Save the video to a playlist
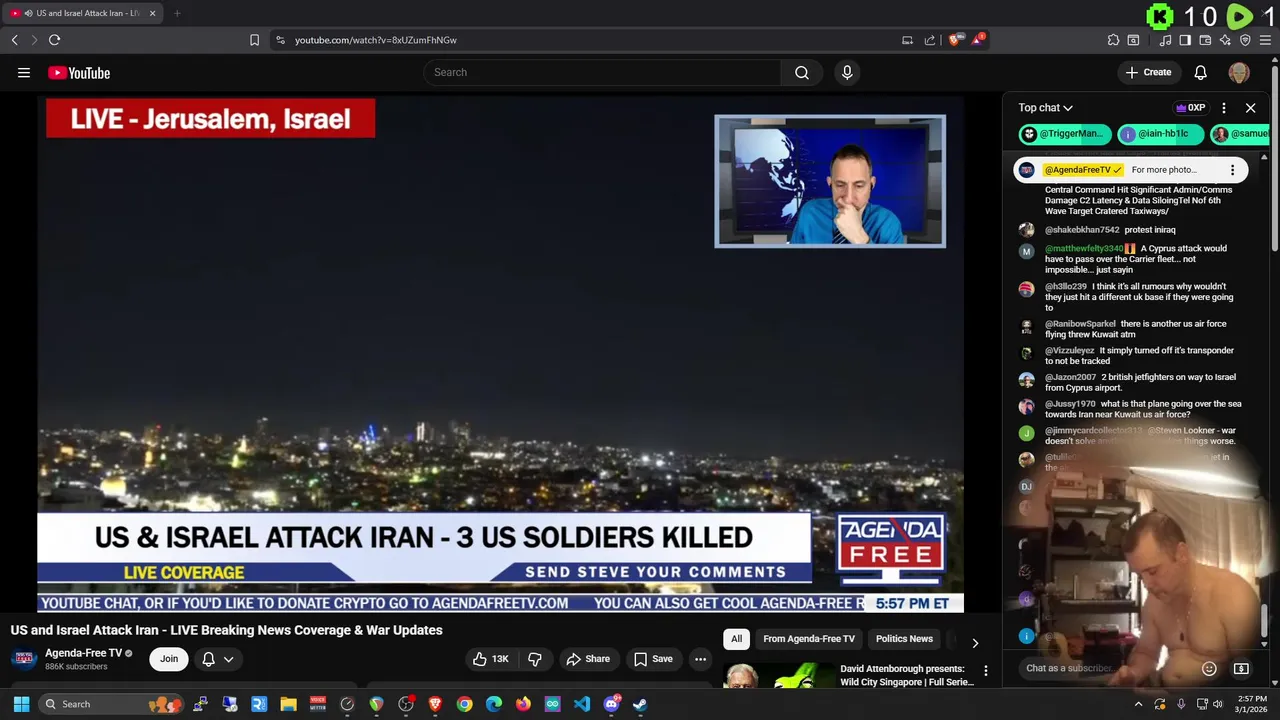Image resolution: width=1280 pixels, height=720 pixels. 652,659
